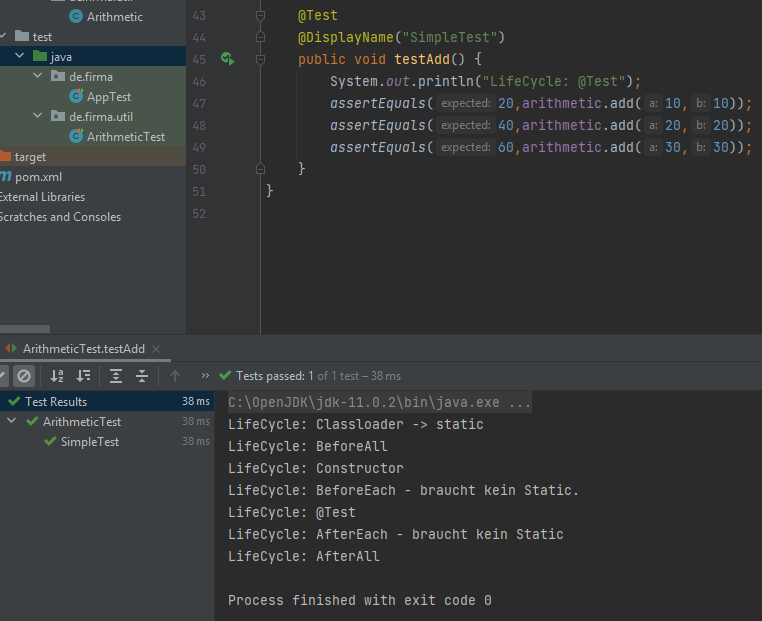Click the run test gutter icon at testAdd
This screenshot has width=762, height=621.
[x=227, y=59]
